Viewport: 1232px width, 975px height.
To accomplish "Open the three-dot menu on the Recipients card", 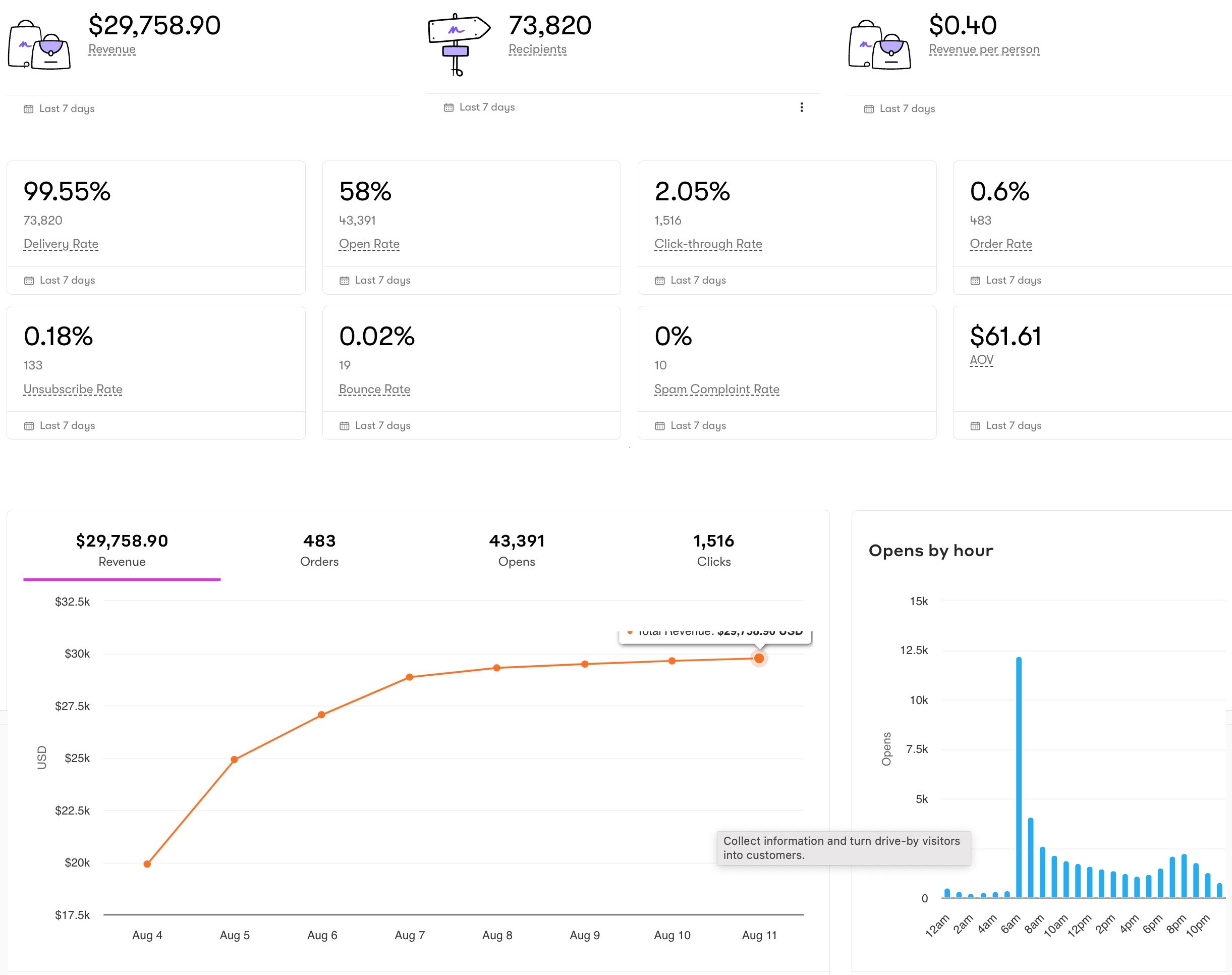I will [x=802, y=107].
